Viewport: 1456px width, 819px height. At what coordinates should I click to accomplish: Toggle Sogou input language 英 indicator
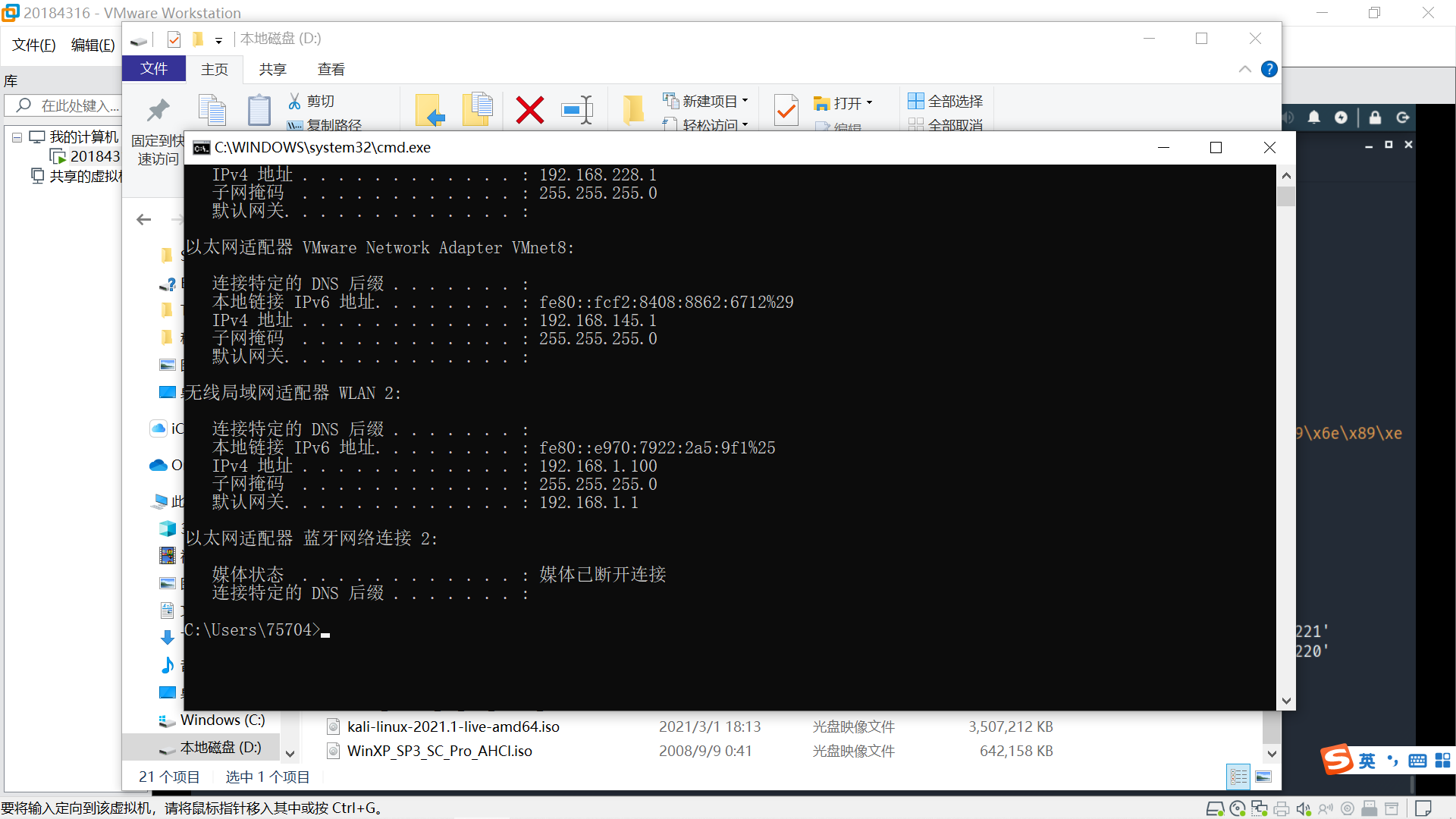(1367, 761)
